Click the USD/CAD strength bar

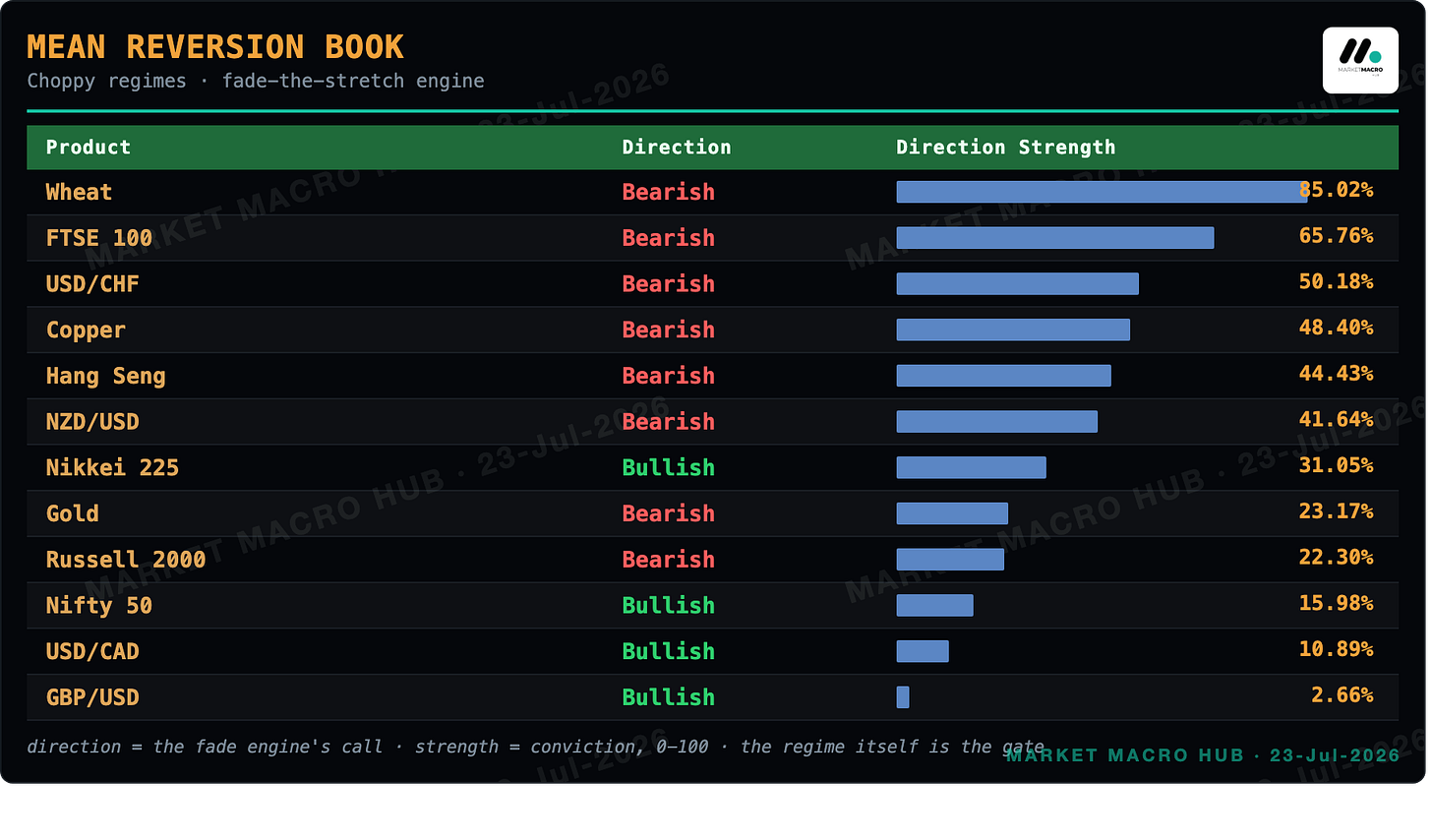click(x=923, y=651)
